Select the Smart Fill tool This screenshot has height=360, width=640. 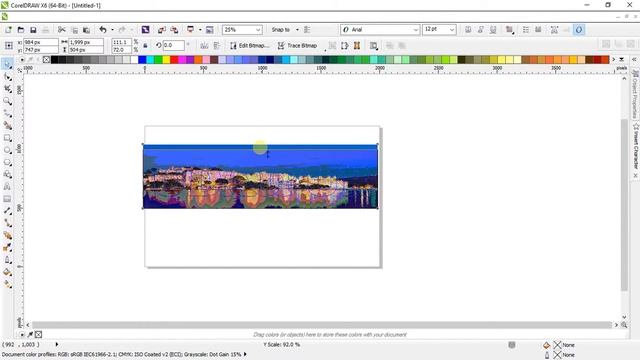pyautogui.click(x=7, y=125)
